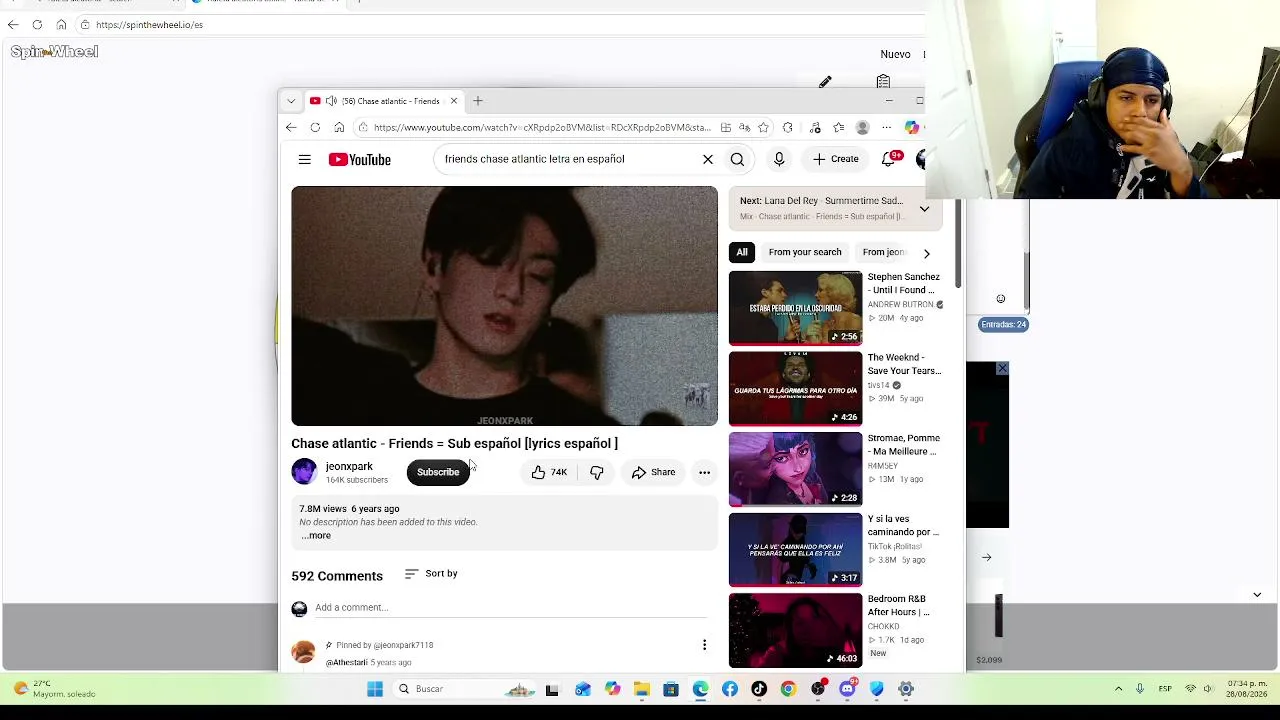The image size is (1280, 720).
Task: Like the Chase Atlantic video
Action: click(x=548, y=472)
